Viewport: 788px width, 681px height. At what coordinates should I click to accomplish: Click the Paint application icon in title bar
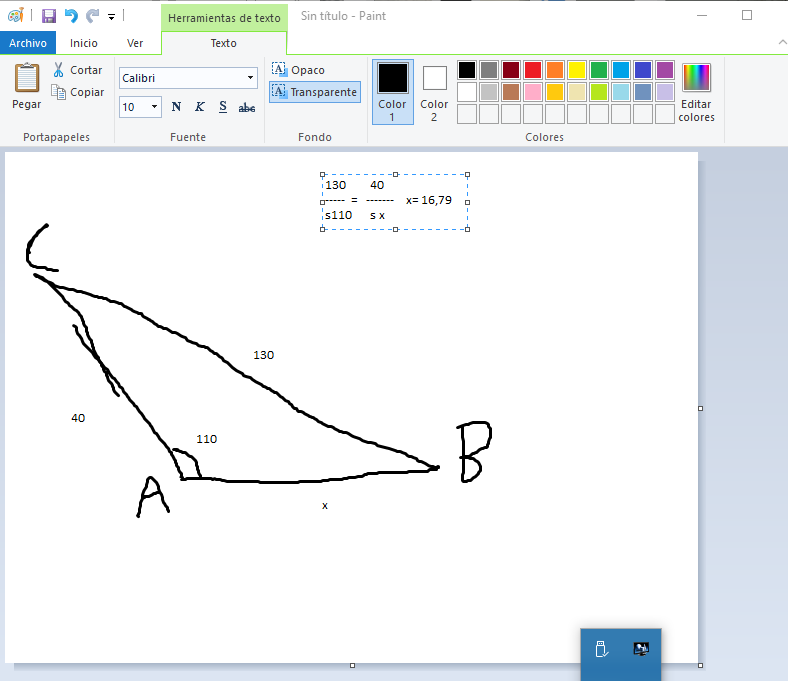tap(16, 16)
